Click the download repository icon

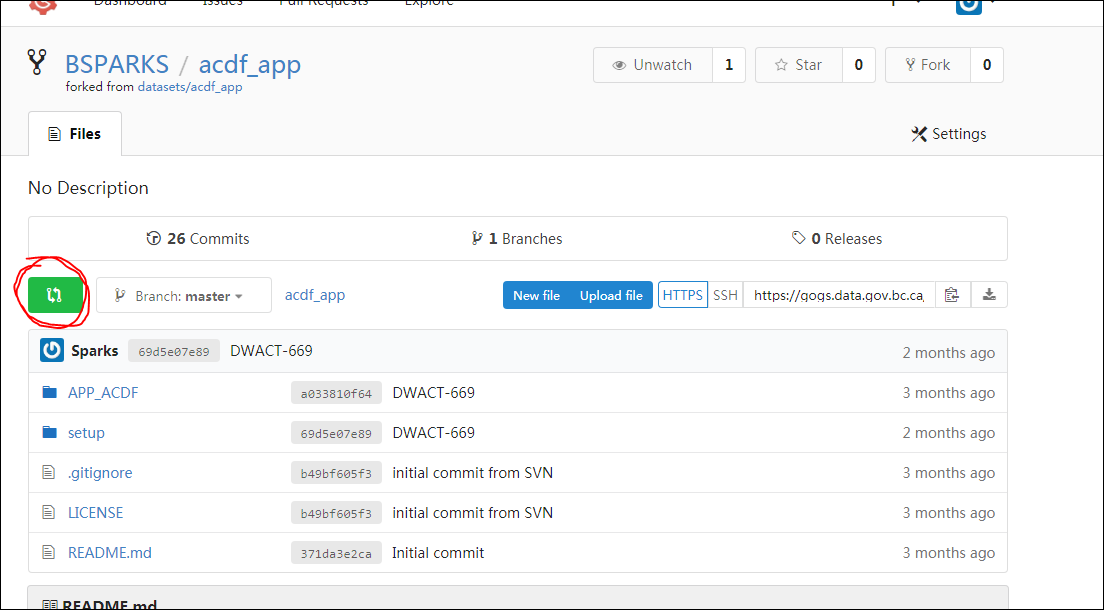tap(989, 295)
